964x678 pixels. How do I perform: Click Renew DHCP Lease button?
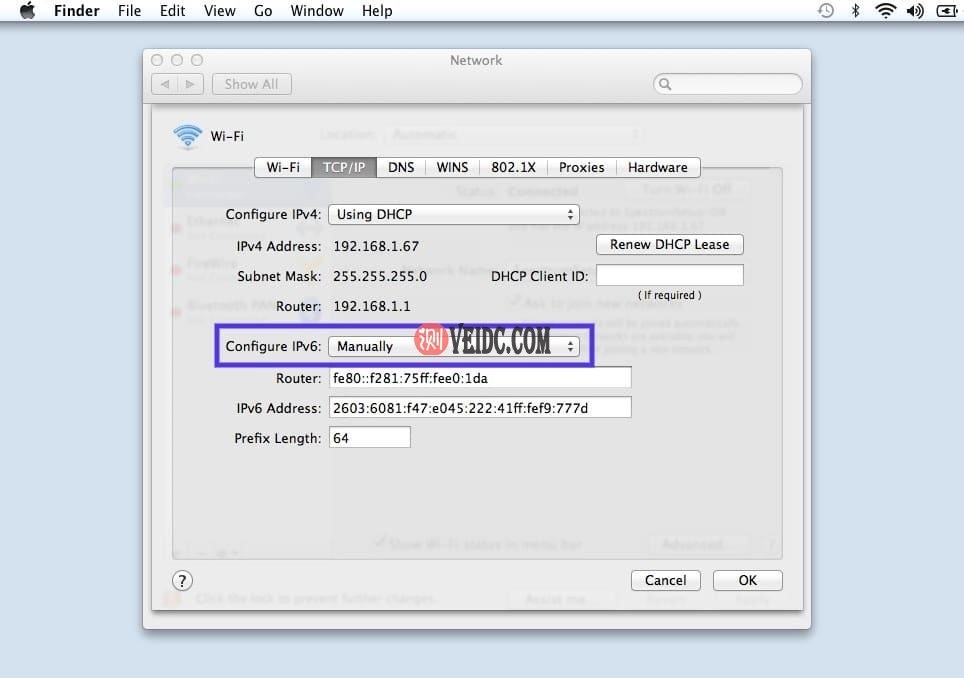click(x=670, y=244)
